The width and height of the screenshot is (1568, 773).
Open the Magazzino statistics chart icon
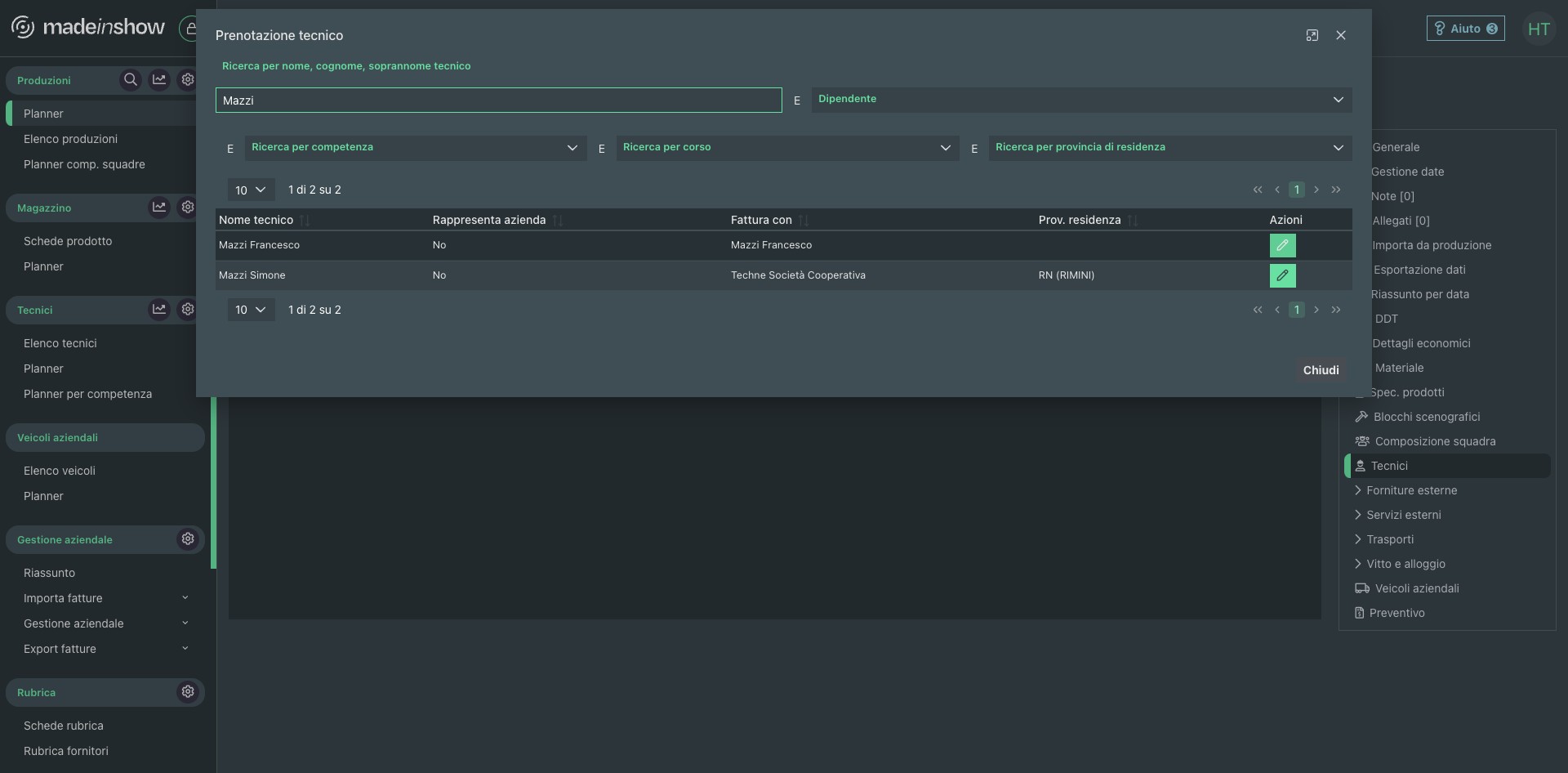click(x=159, y=208)
